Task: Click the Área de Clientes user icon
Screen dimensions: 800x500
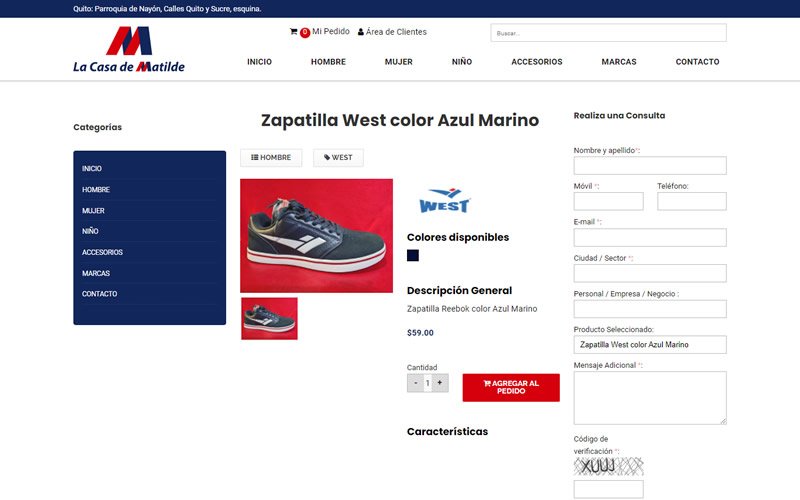Action: coord(361,32)
